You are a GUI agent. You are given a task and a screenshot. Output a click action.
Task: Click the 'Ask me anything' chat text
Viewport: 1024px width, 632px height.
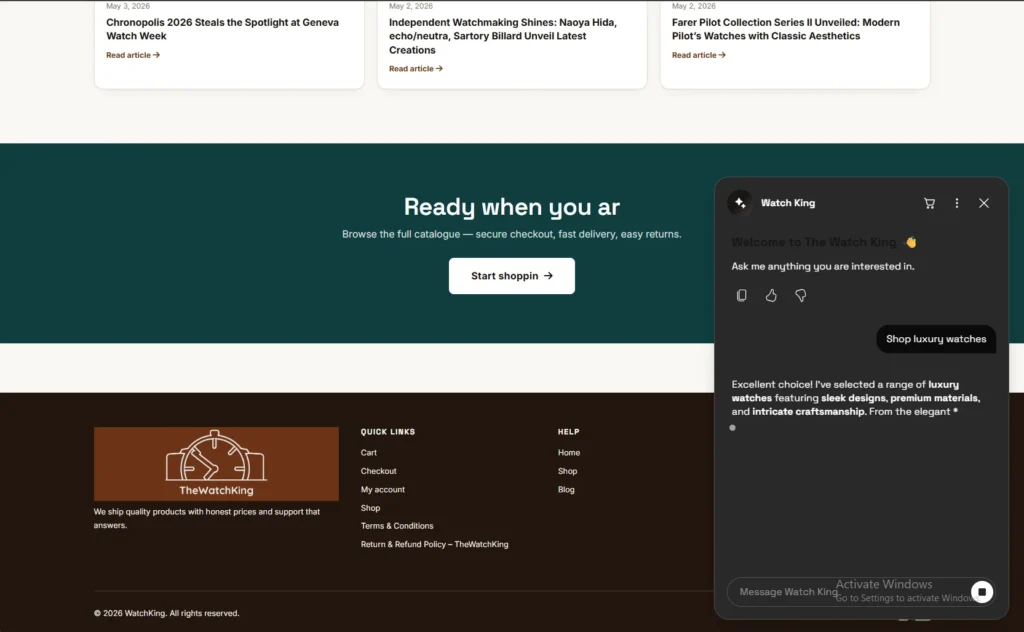tap(823, 266)
